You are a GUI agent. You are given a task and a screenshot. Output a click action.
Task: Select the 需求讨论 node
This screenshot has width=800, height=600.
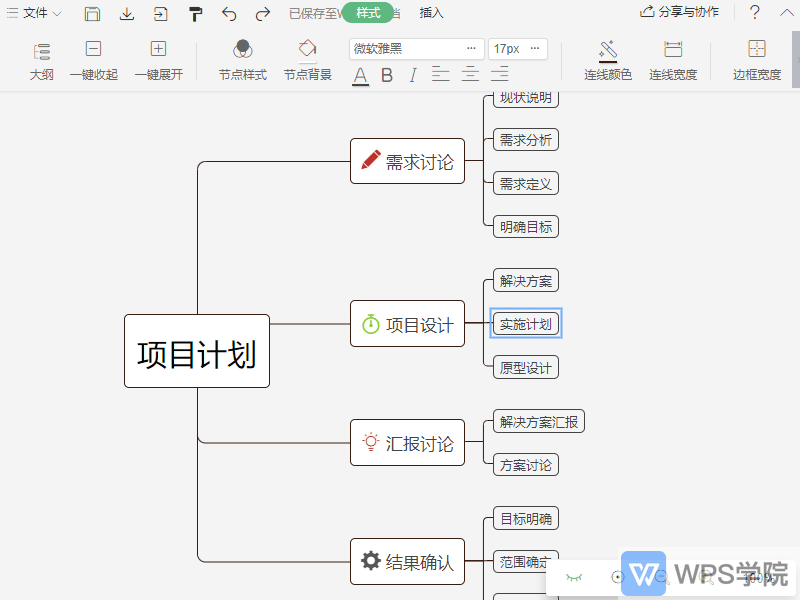(x=407, y=161)
